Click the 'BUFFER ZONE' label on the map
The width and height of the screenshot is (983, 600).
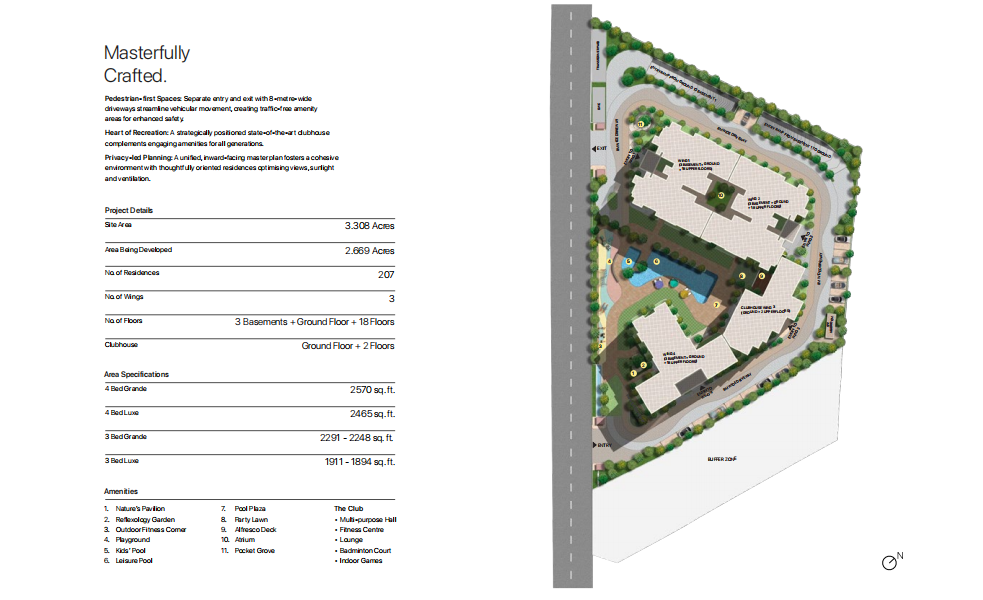point(722,458)
